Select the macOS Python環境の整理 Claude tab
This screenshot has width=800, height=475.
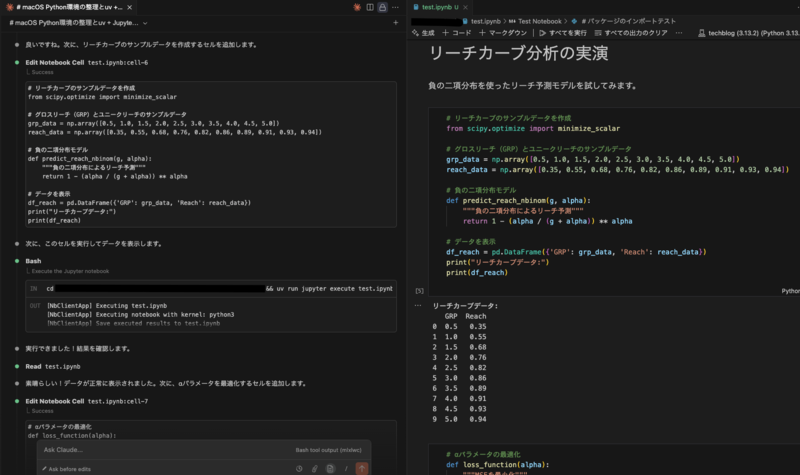coord(68,7)
